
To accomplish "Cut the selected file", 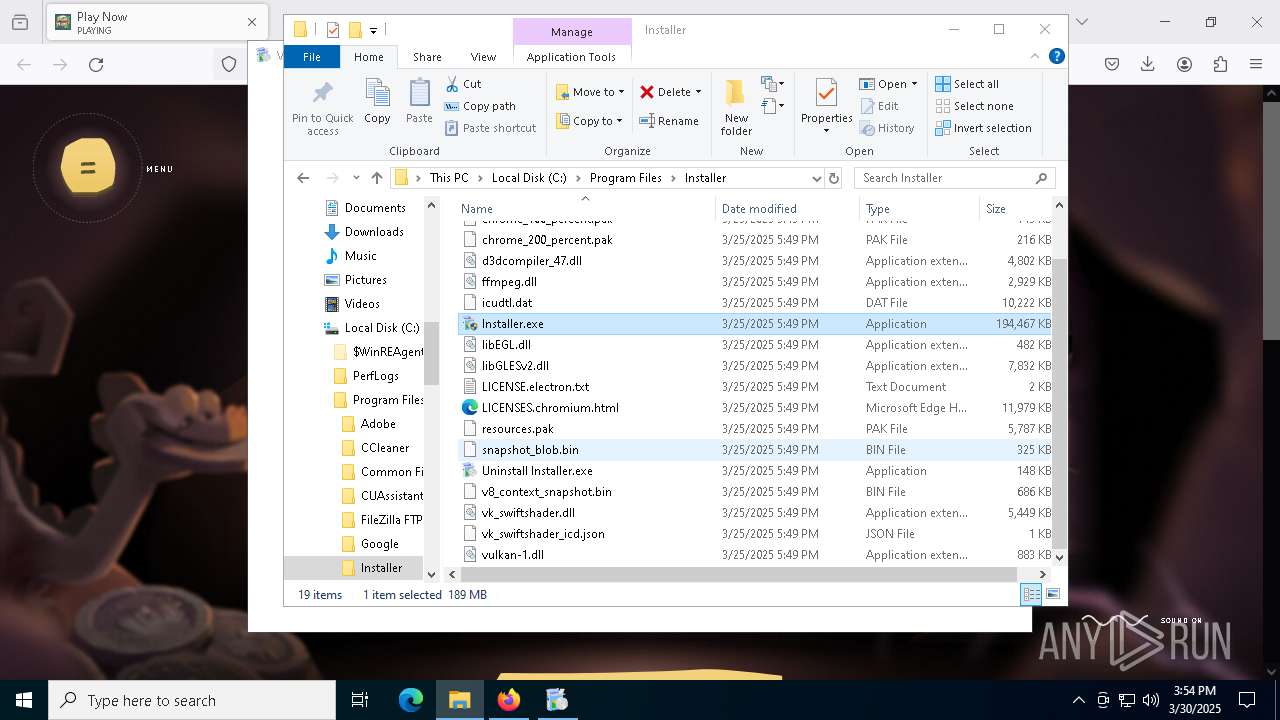I will [463, 84].
